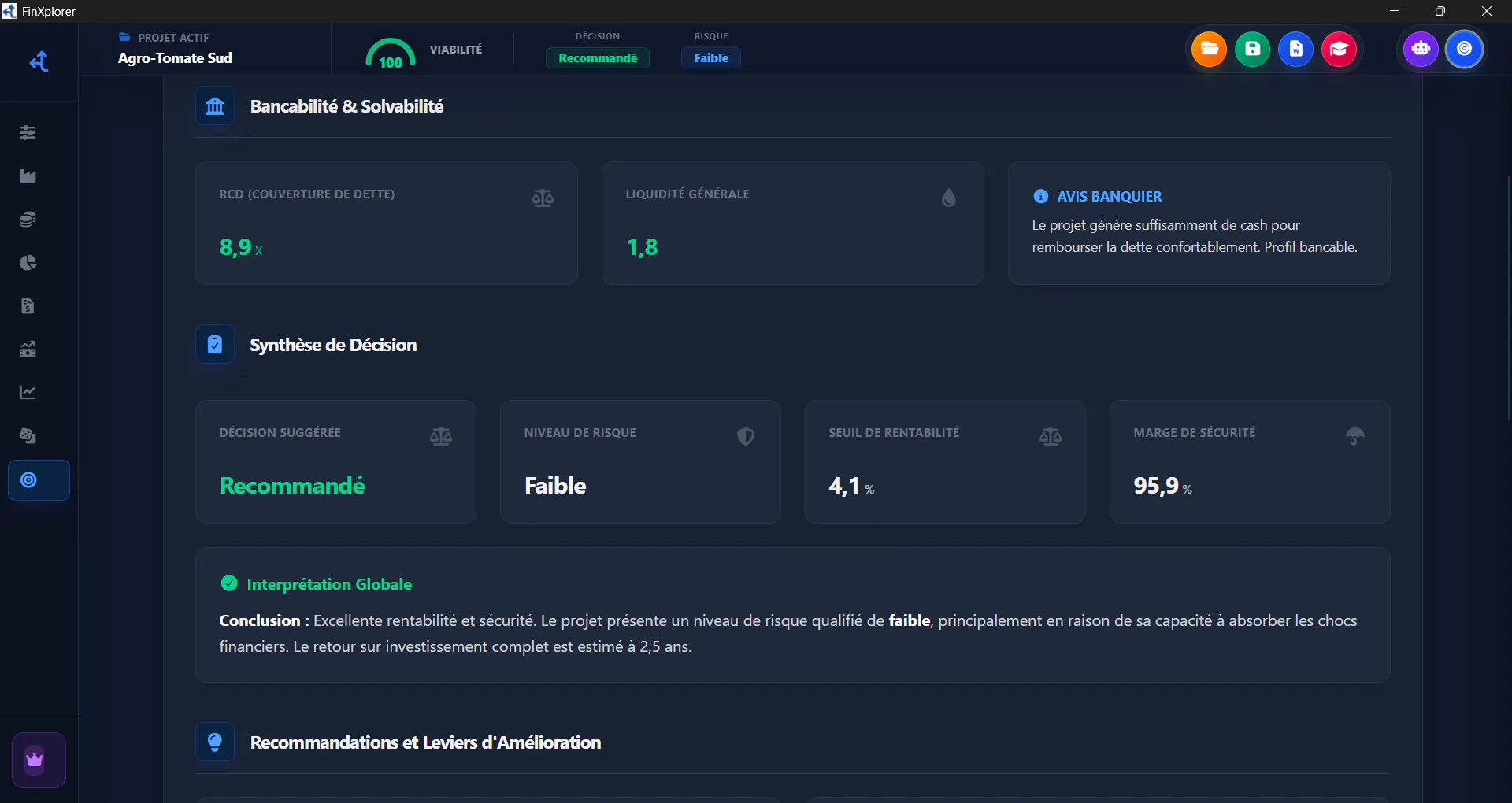Click the Agro-Tomate Sud project name

(x=175, y=58)
